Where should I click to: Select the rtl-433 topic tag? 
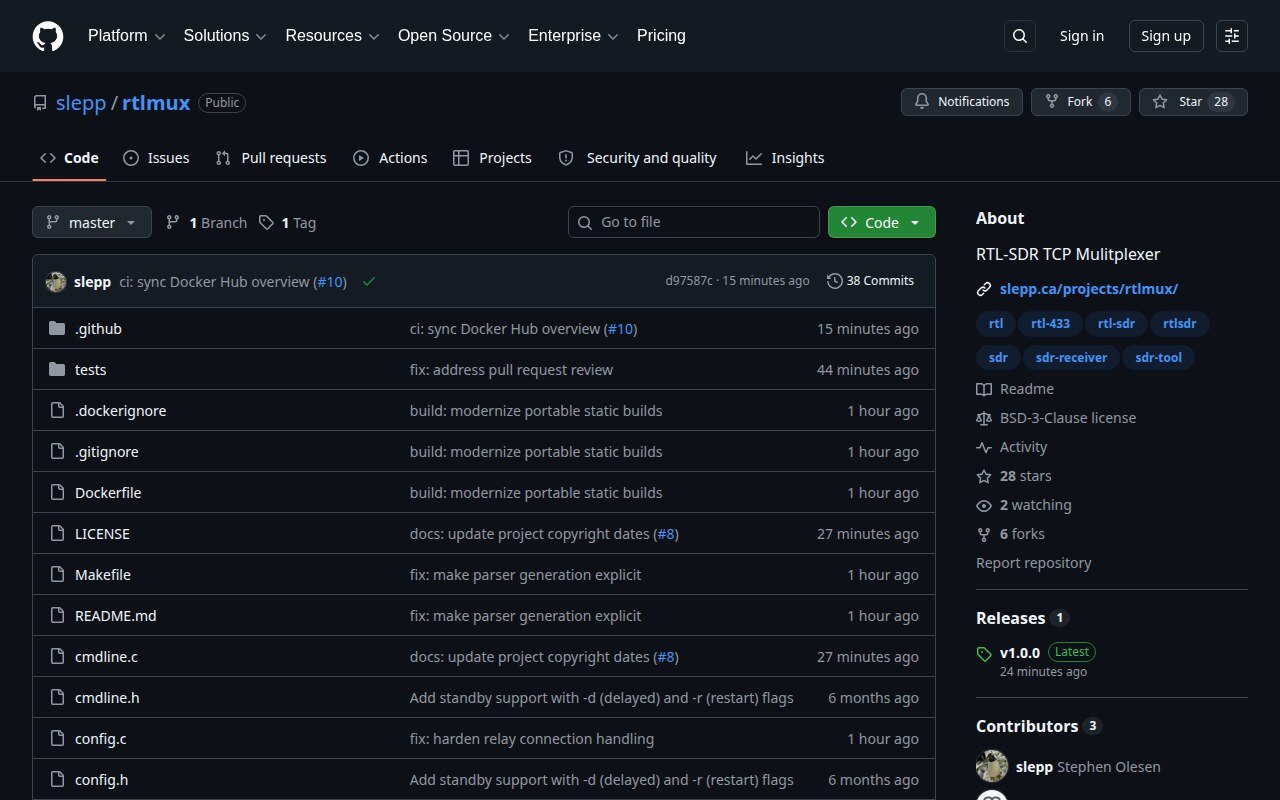pyautogui.click(x=1050, y=324)
